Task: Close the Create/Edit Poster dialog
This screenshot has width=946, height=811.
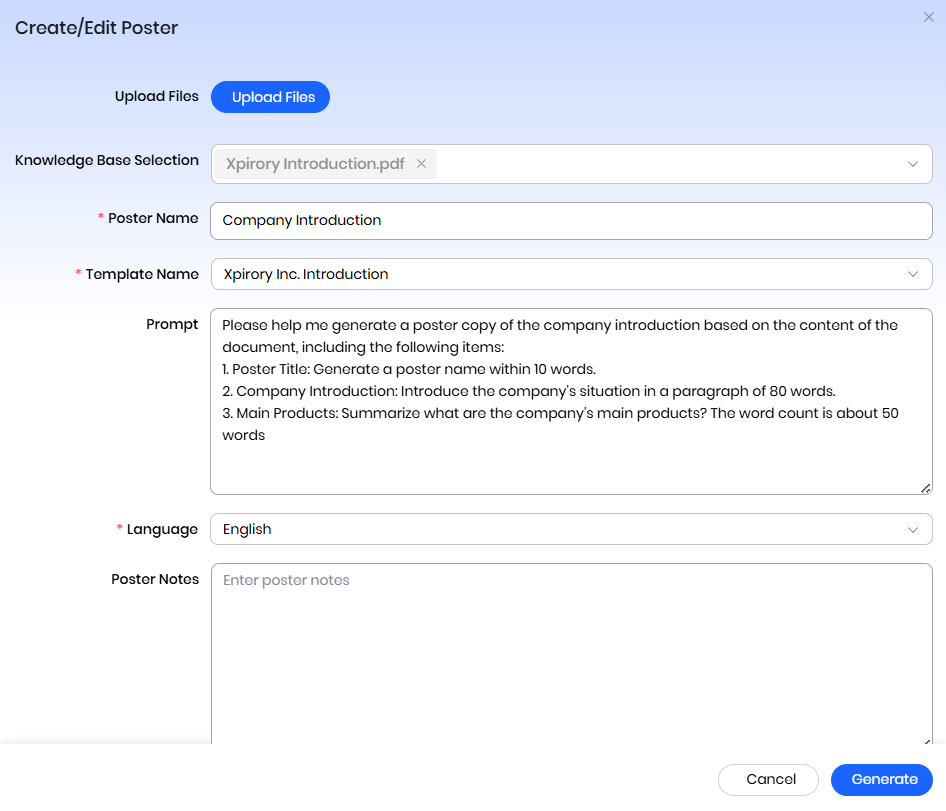Action: pos(928,18)
